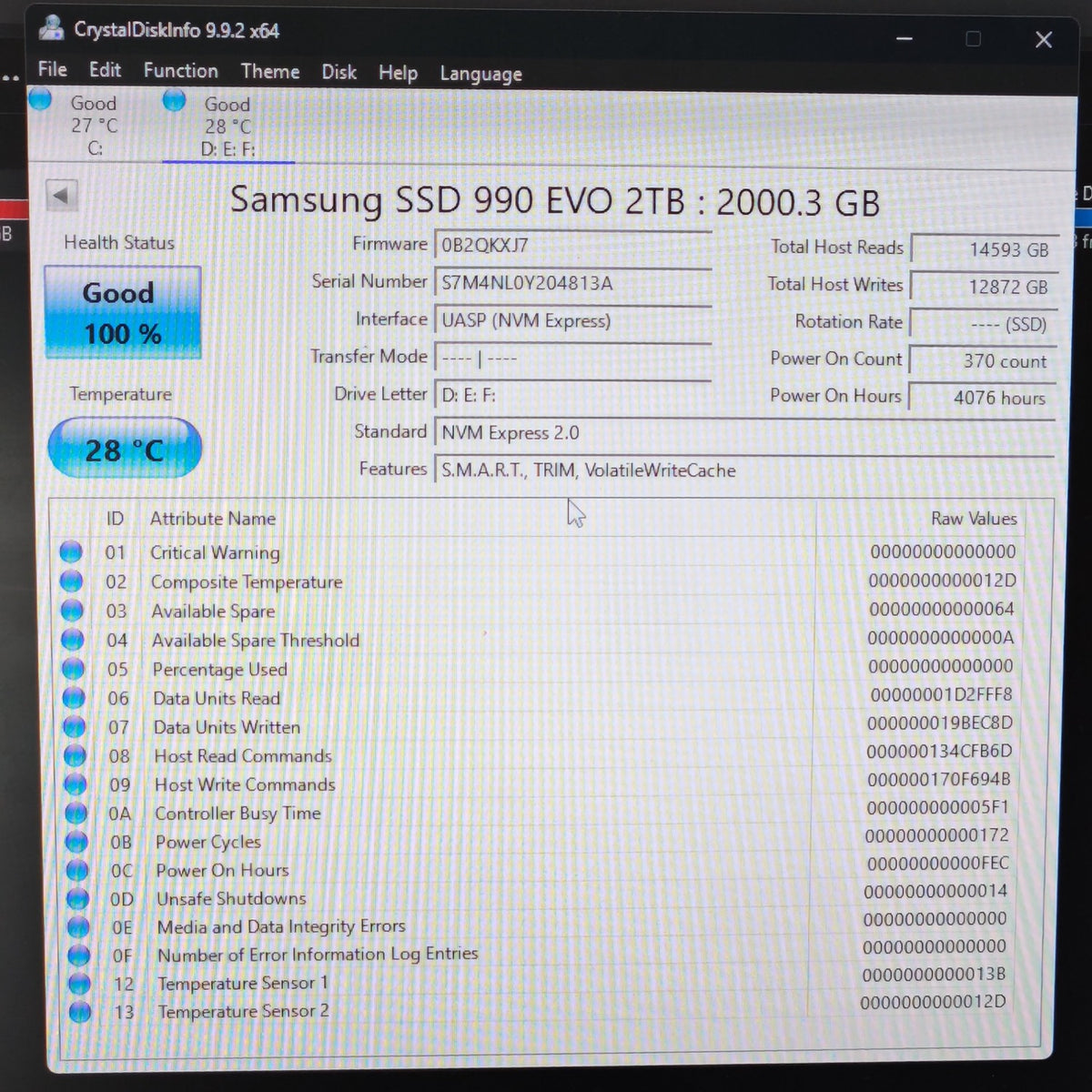Click the C: drive blue status orb
The height and width of the screenshot is (1092, 1092).
click(40, 98)
